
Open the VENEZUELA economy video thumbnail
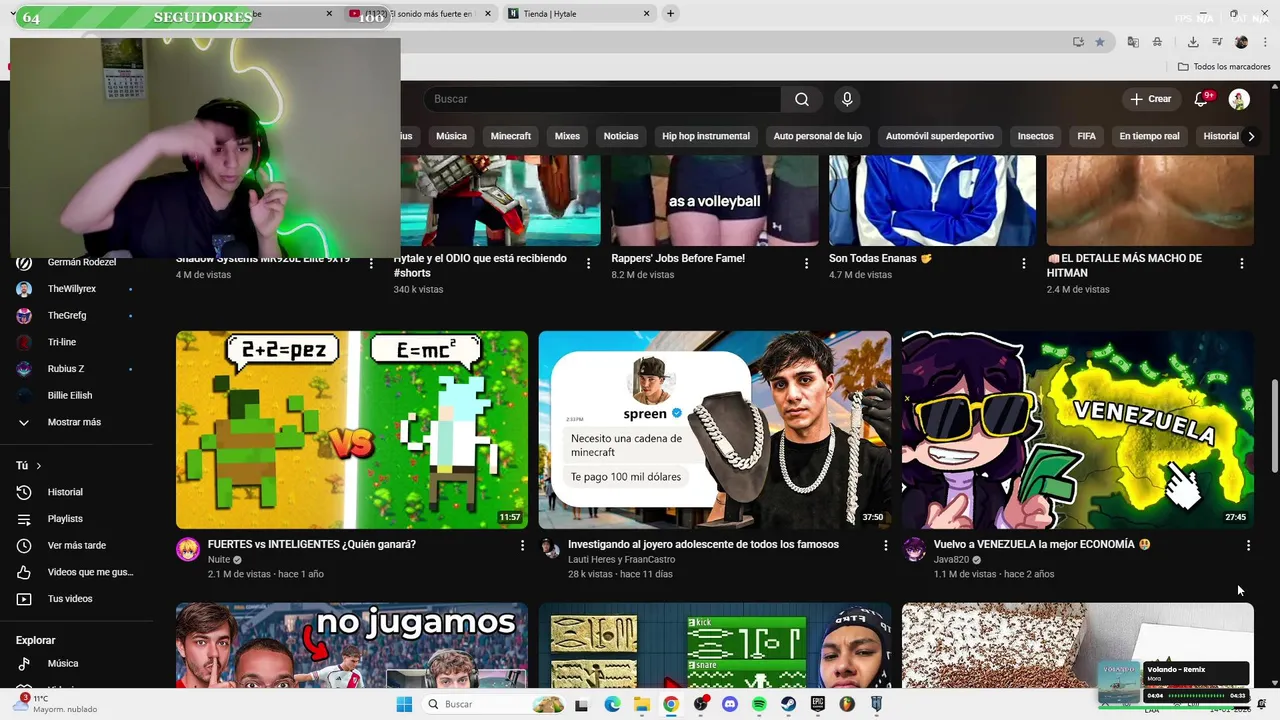tap(1077, 430)
